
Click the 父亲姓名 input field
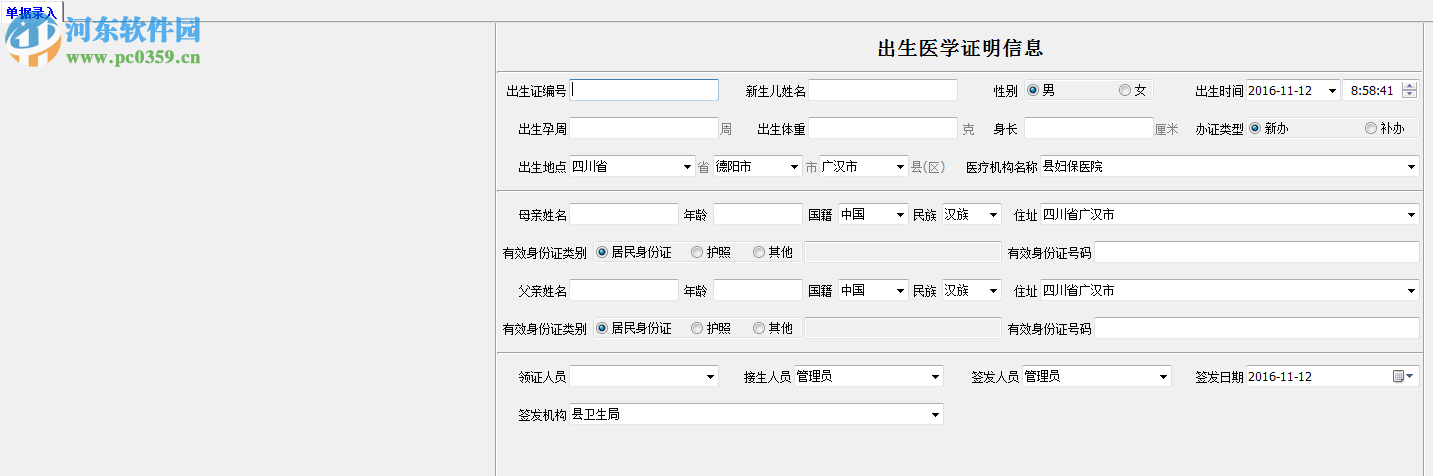(x=624, y=290)
